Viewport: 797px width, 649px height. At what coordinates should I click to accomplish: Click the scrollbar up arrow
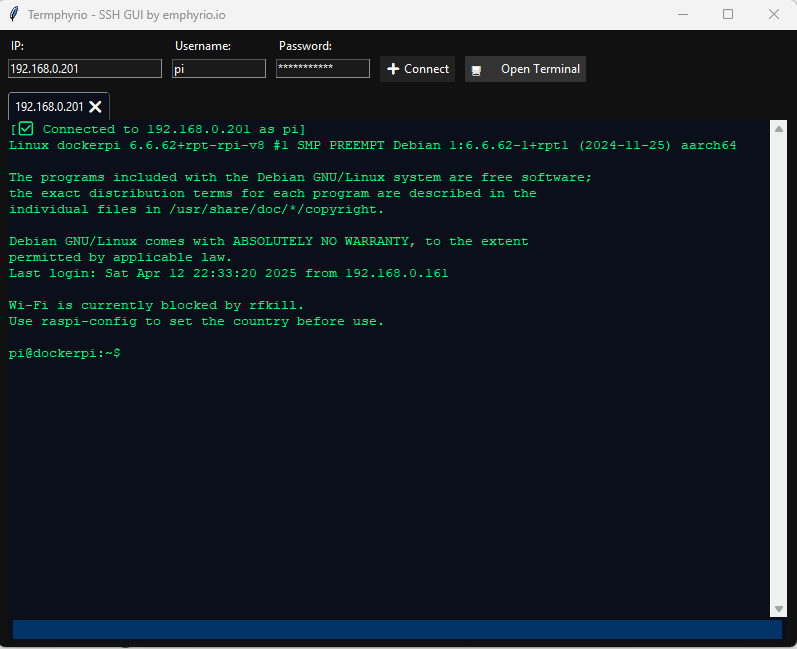click(x=779, y=129)
